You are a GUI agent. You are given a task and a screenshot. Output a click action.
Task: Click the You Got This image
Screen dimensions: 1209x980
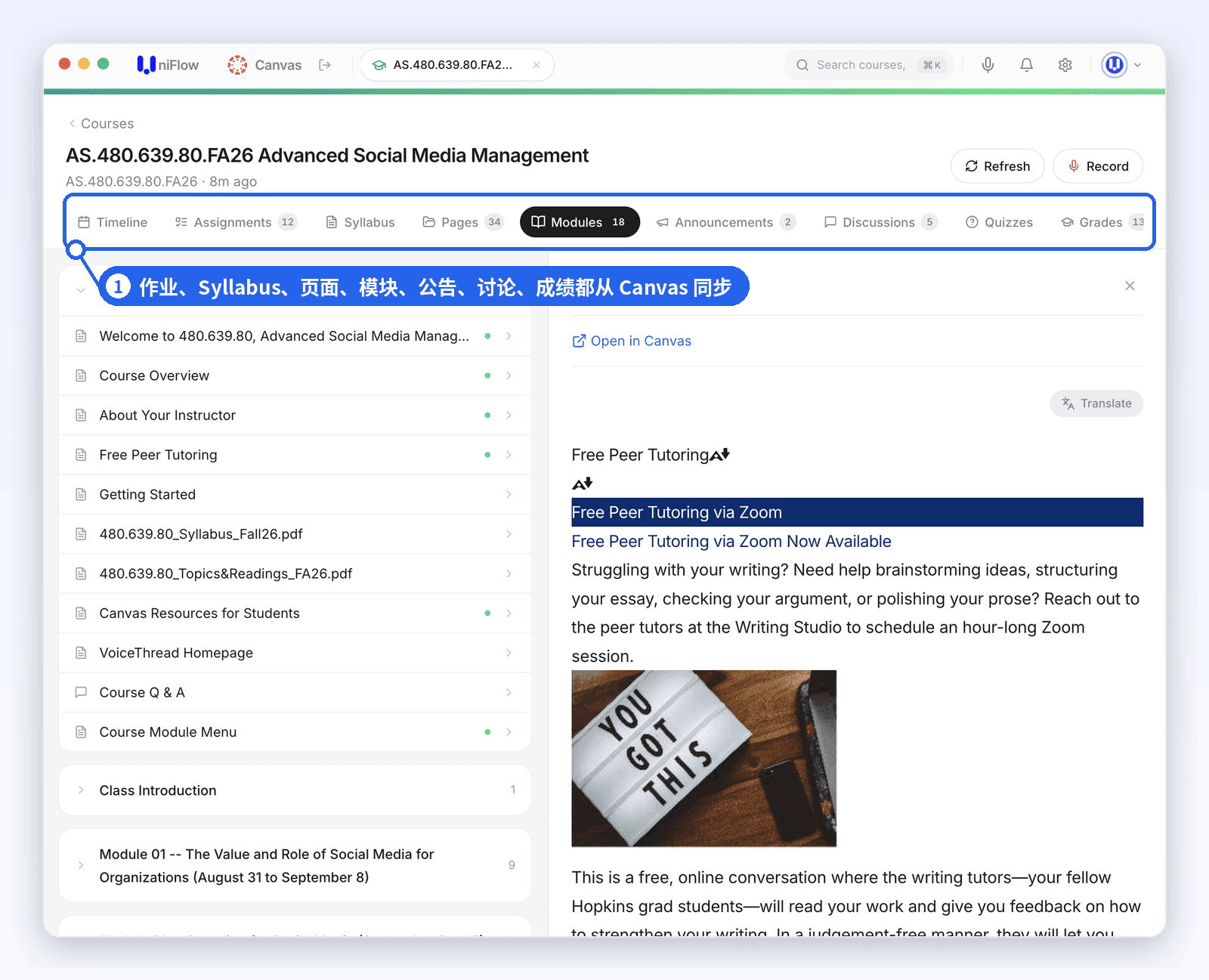pyautogui.click(x=704, y=759)
